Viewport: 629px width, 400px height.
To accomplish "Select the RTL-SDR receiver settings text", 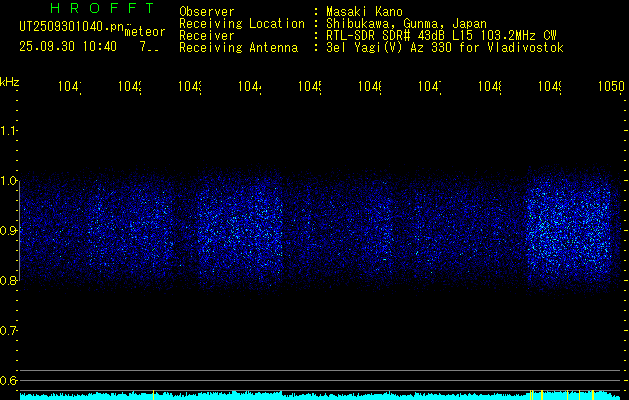I will point(437,35).
